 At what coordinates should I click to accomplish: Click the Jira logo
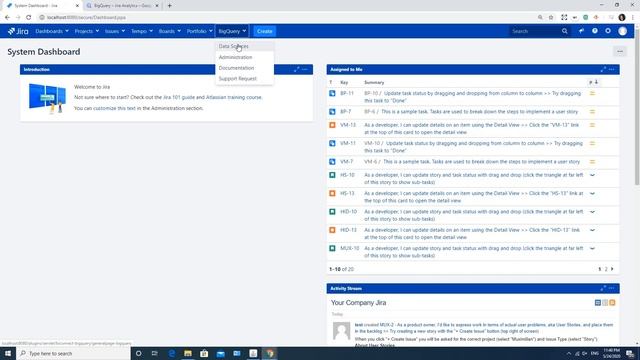coord(18,31)
